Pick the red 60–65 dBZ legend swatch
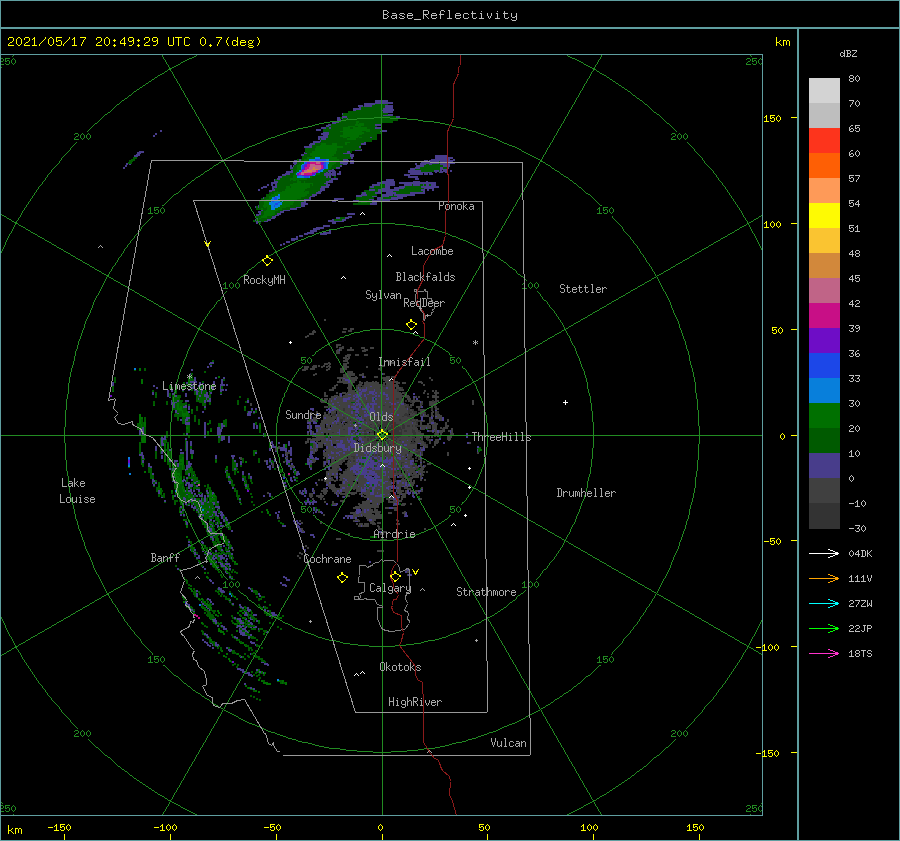The image size is (900, 841). 824,141
